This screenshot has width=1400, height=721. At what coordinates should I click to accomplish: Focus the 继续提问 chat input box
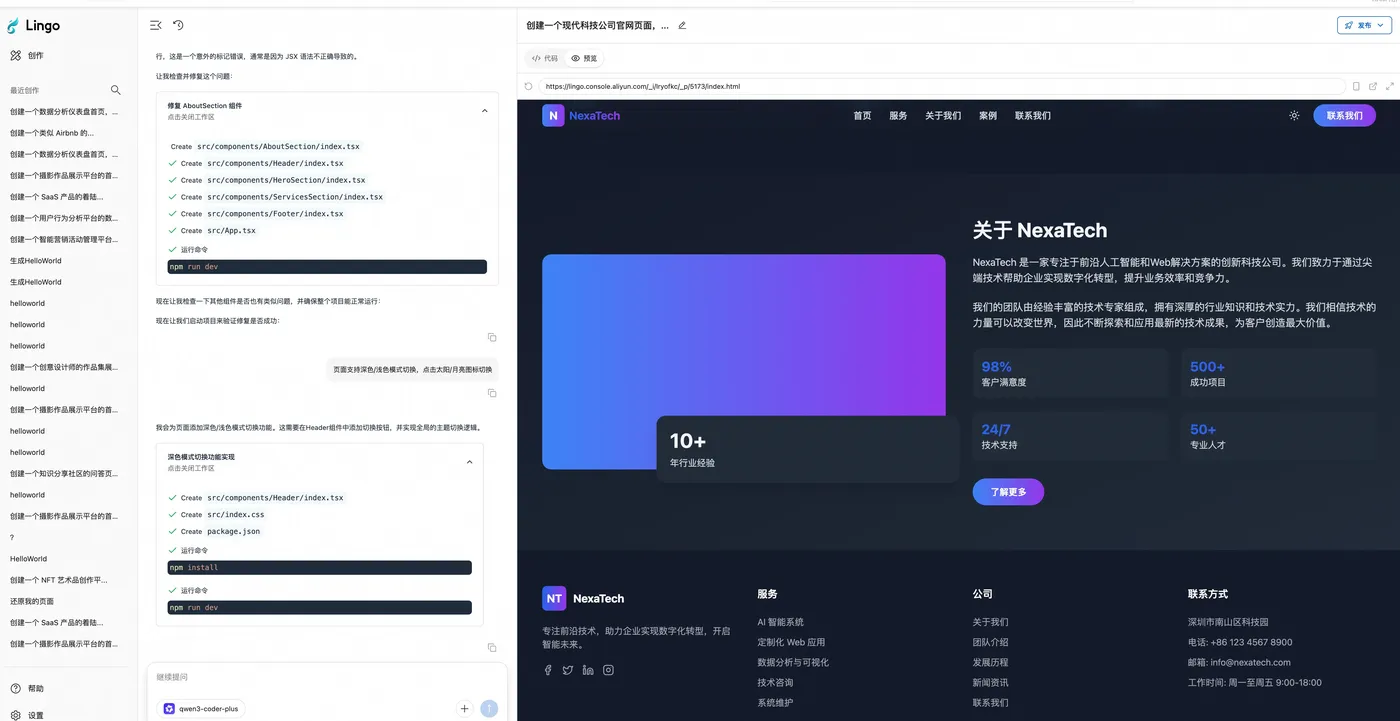click(x=327, y=677)
